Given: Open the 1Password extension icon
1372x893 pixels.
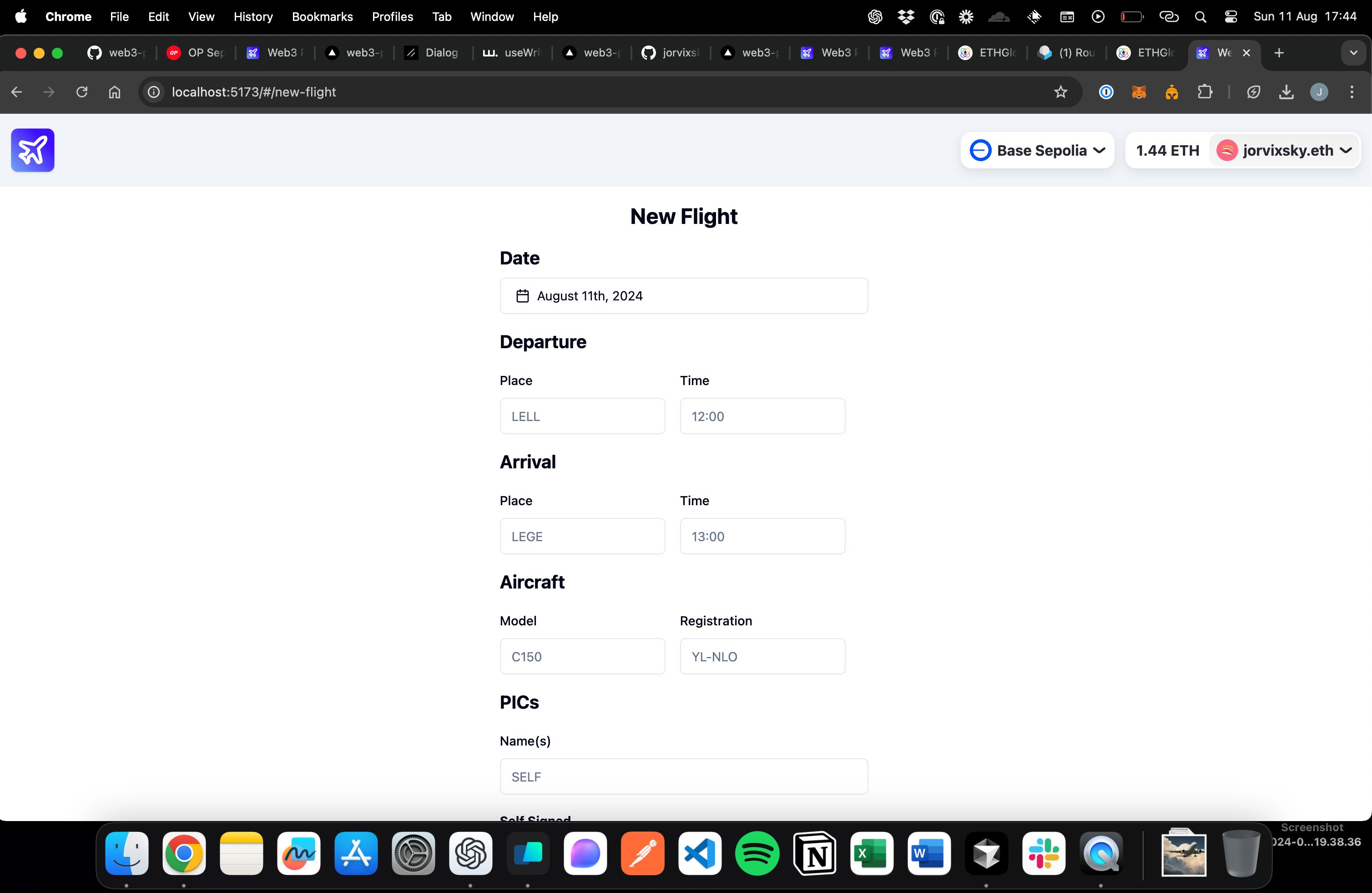Looking at the screenshot, I should pyautogui.click(x=1106, y=92).
